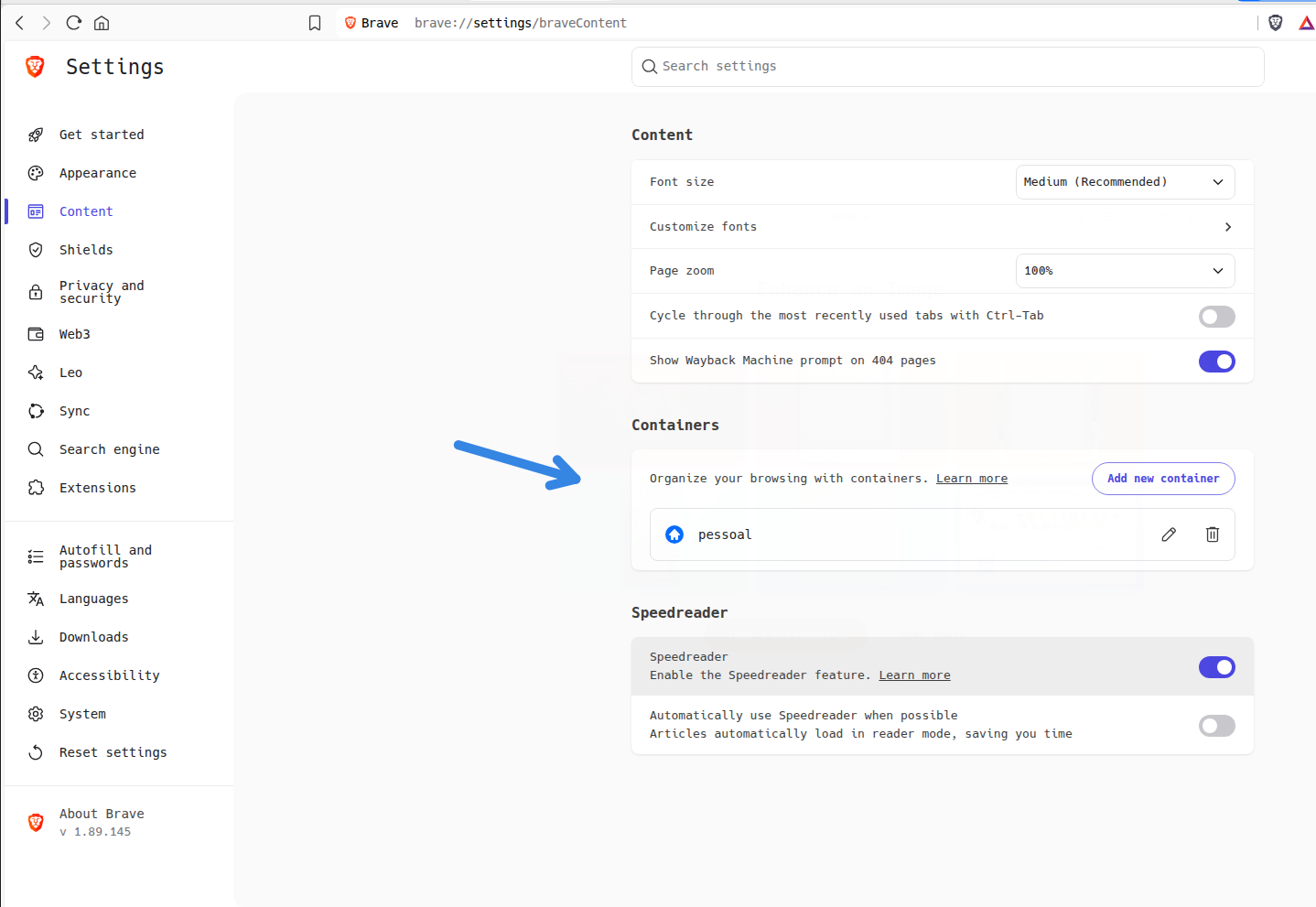Image resolution: width=1316 pixels, height=907 pixels.
Task: Click the Sync icon in sidebar
Action: 36,411
